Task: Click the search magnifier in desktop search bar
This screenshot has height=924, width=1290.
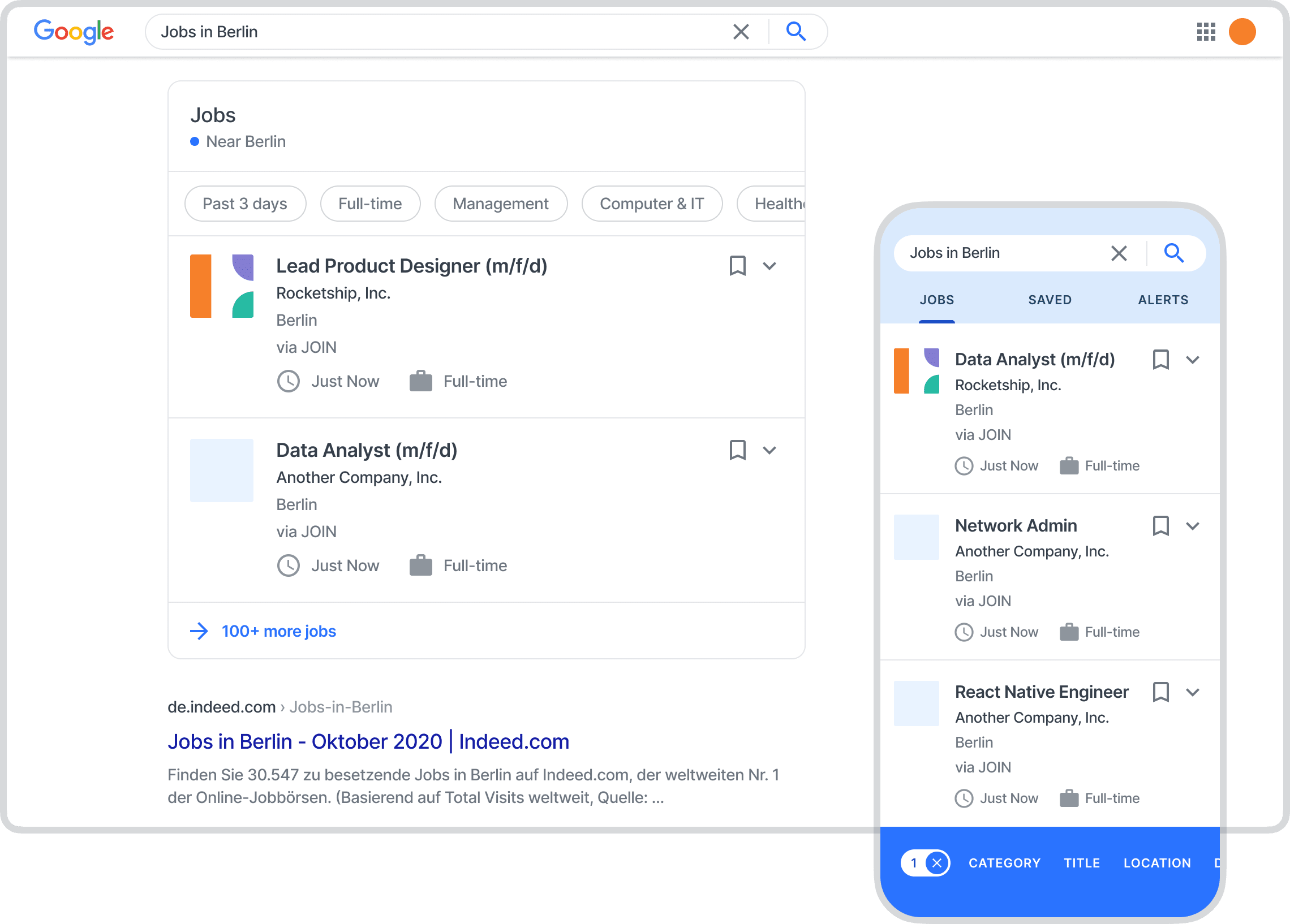Action: 795,31
